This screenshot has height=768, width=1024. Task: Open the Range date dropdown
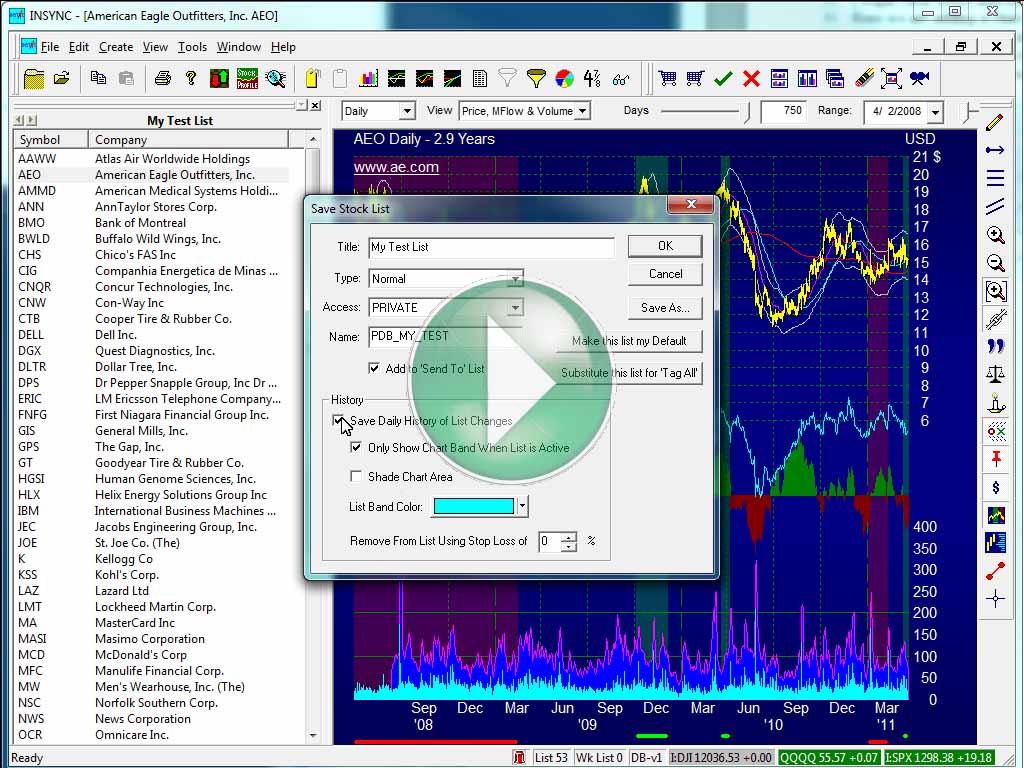(935, 112)
